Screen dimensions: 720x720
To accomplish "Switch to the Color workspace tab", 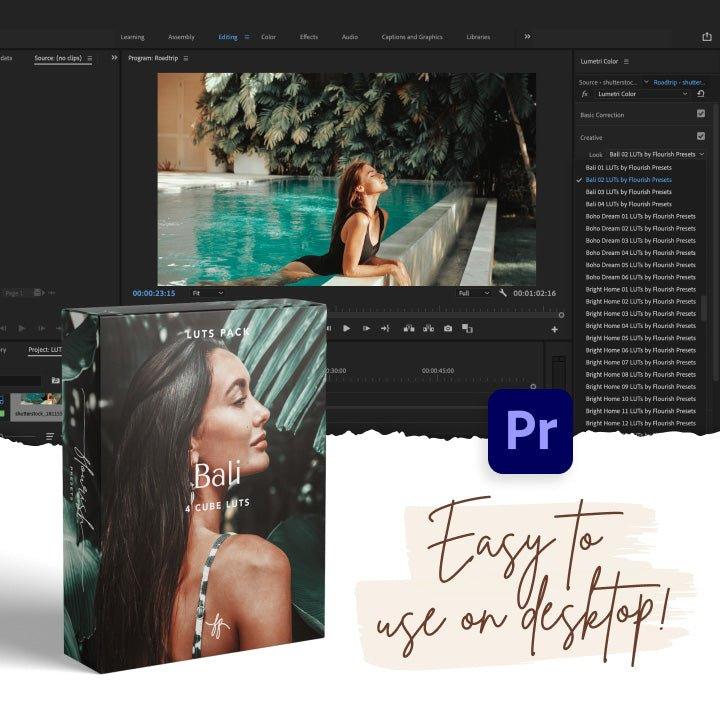I will click(268, 37).
